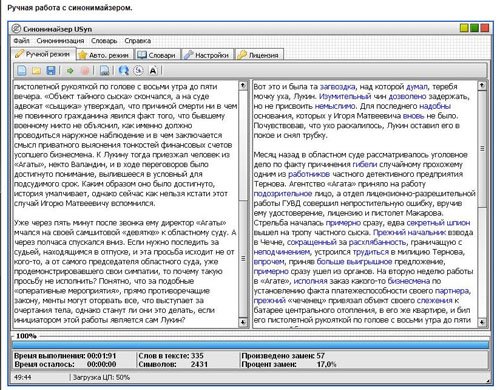Open the Авто. режим tab
This screenshot has height=390, width=500.
pos(105,55)
